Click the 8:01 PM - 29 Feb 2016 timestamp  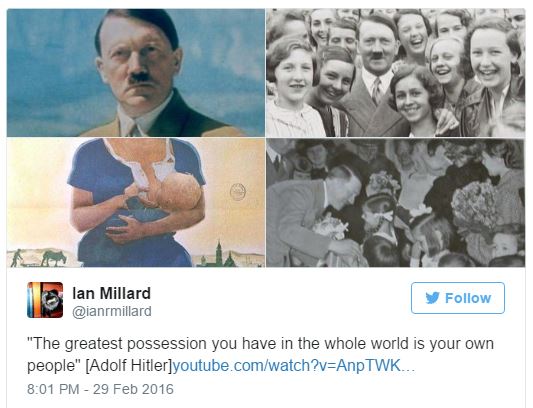click(x=100, y=389)
